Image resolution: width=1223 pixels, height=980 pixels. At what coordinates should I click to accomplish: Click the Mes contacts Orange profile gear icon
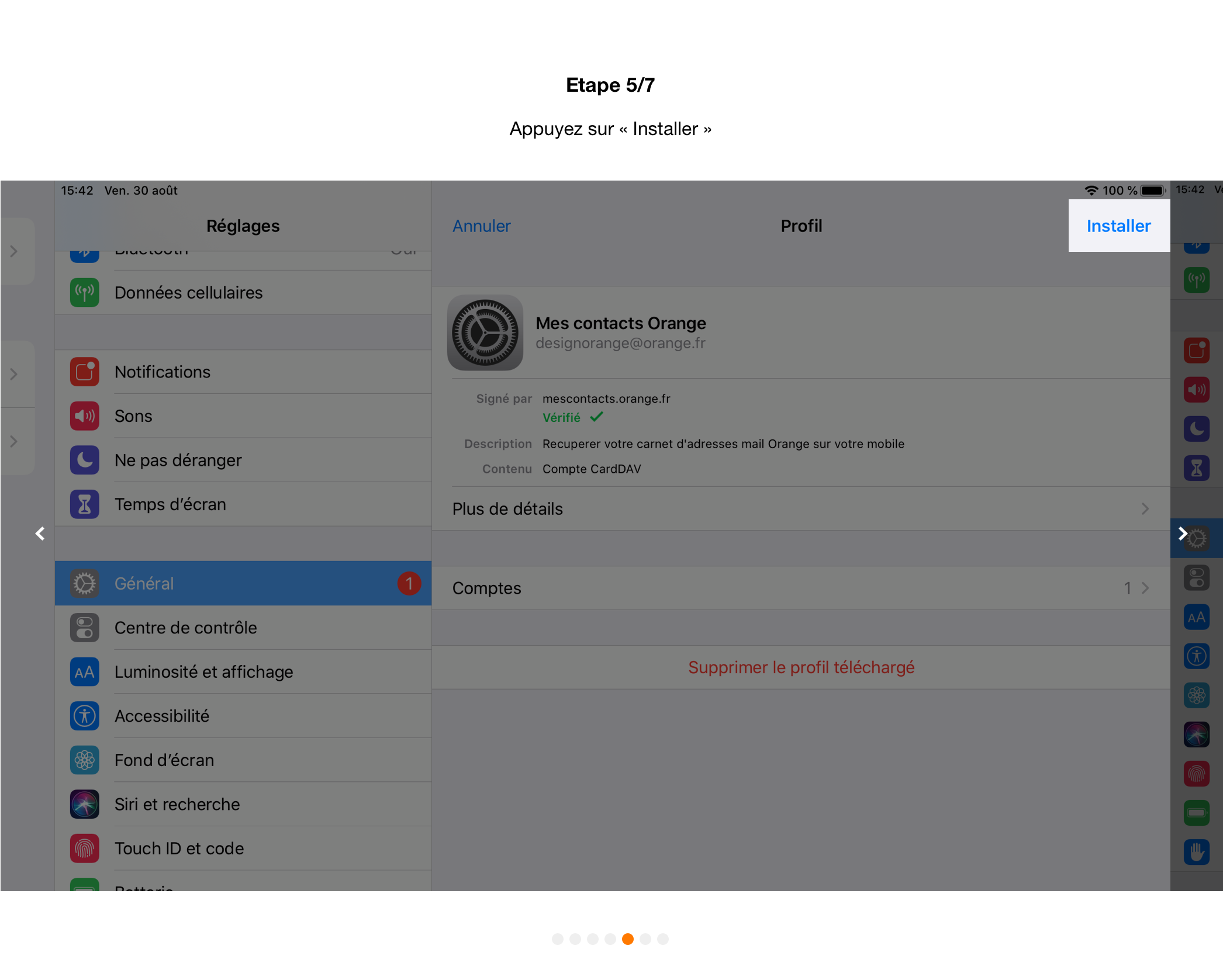click(x=485, y=333)
